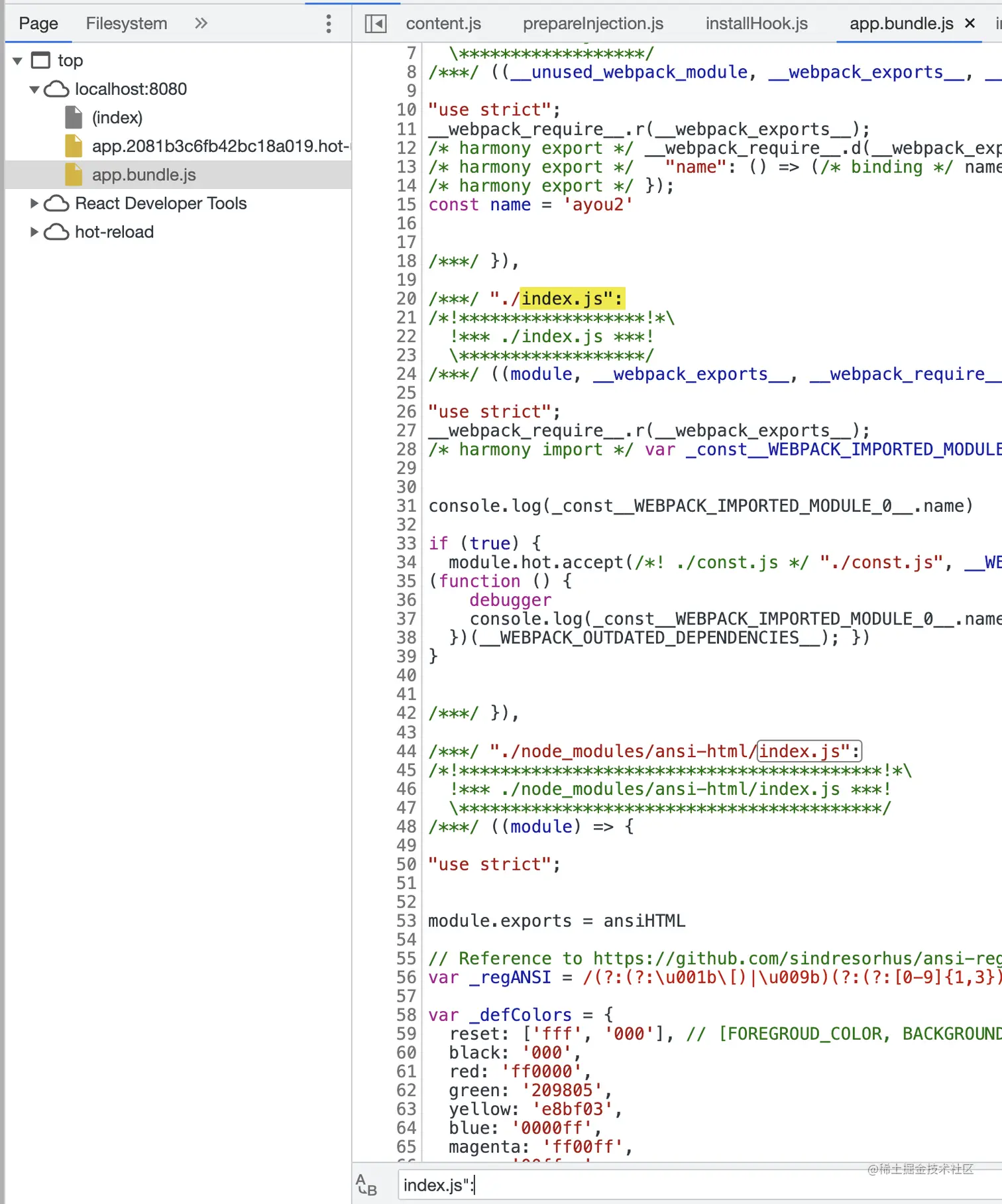Collapse the localhost:8080 tree node
The height and width of the screenshot is (1204, 1002).
point(34,90)
